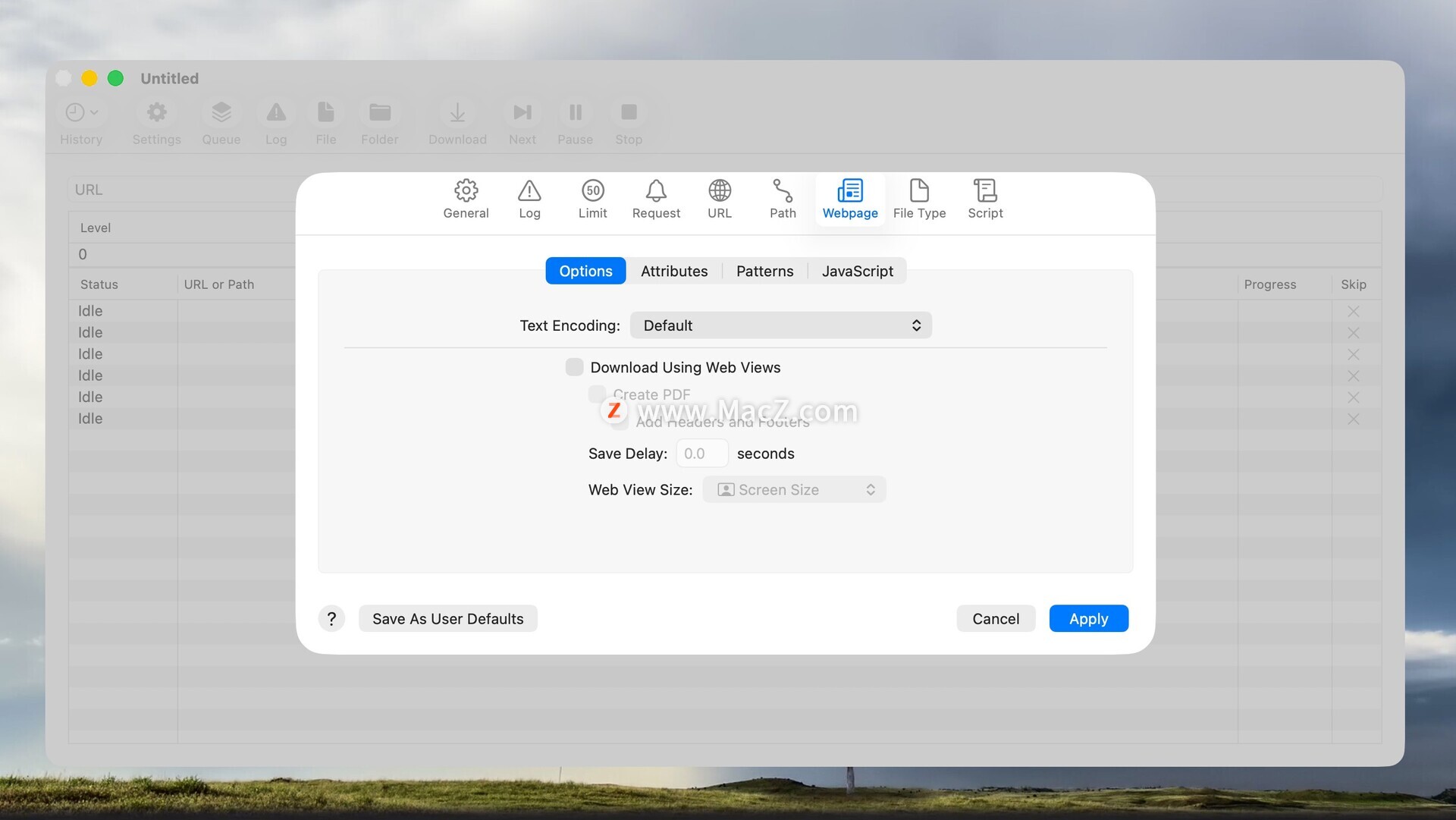
Task: Click the Apply button
Action: click(1088, 619)
